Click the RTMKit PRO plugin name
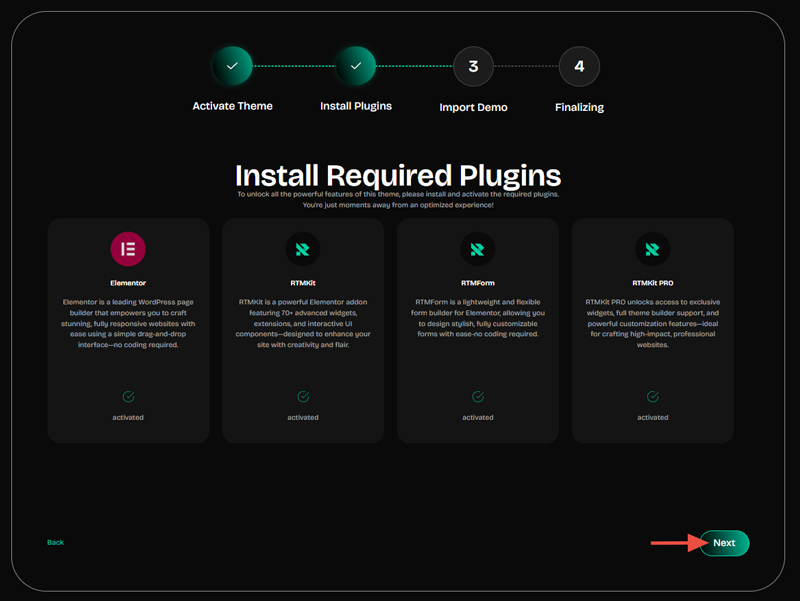Screen dimensions: 800x601 [x=653, y=283]
